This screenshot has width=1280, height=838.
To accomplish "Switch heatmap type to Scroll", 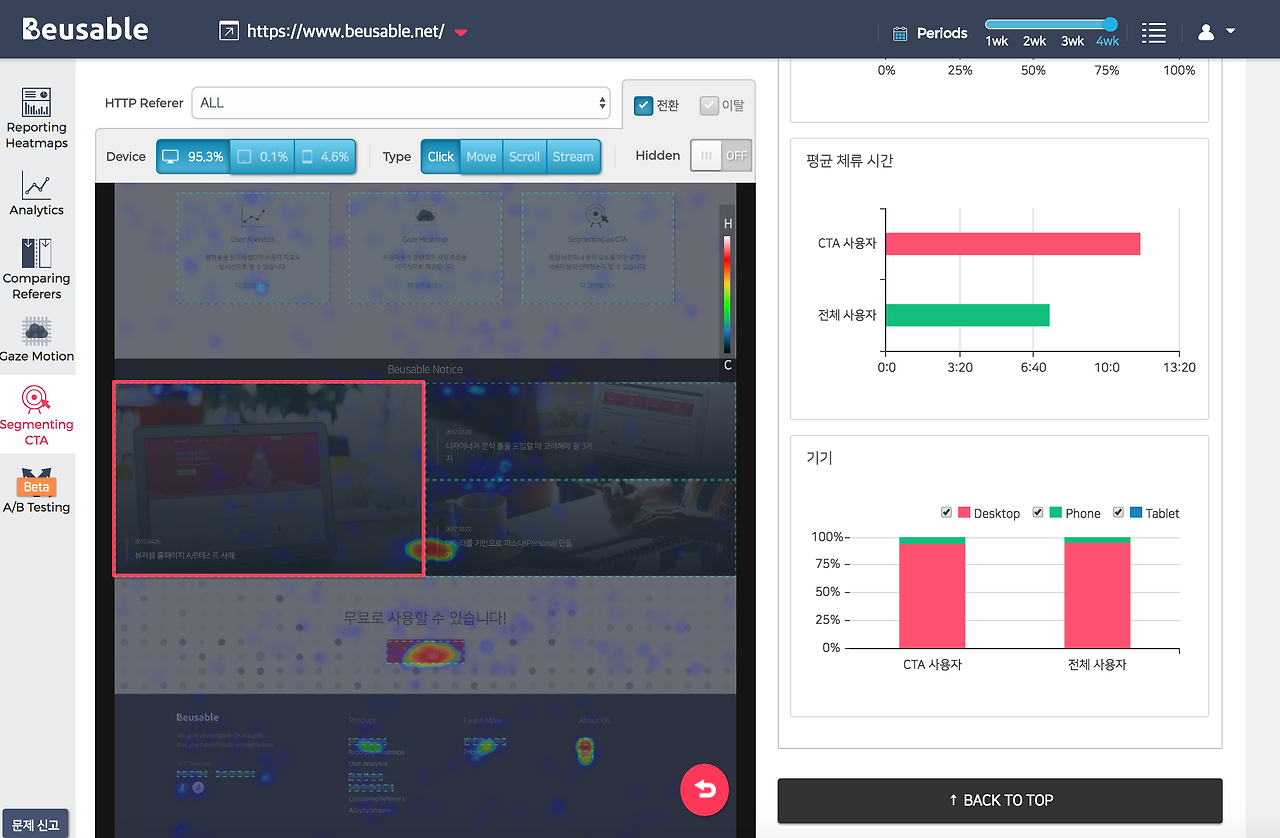I will pyautogui.click(x=524, y=157).
